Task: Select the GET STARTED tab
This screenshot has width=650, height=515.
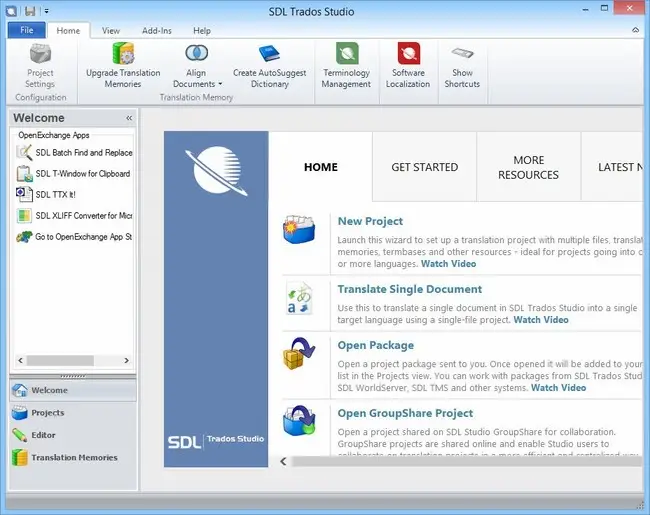Action: click(x=424, y=167)
